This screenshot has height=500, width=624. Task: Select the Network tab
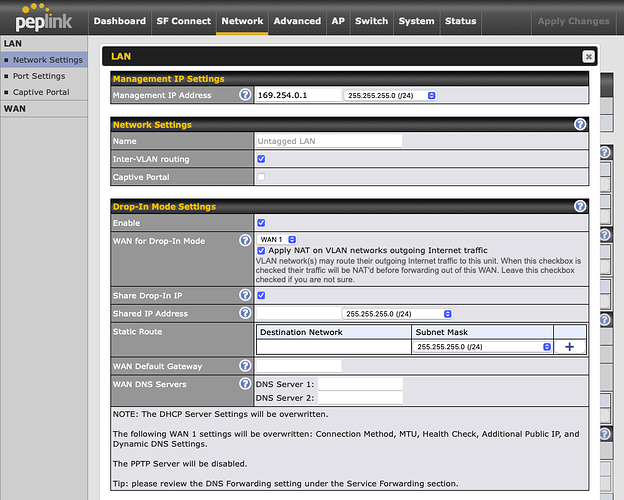click(242, 21)
